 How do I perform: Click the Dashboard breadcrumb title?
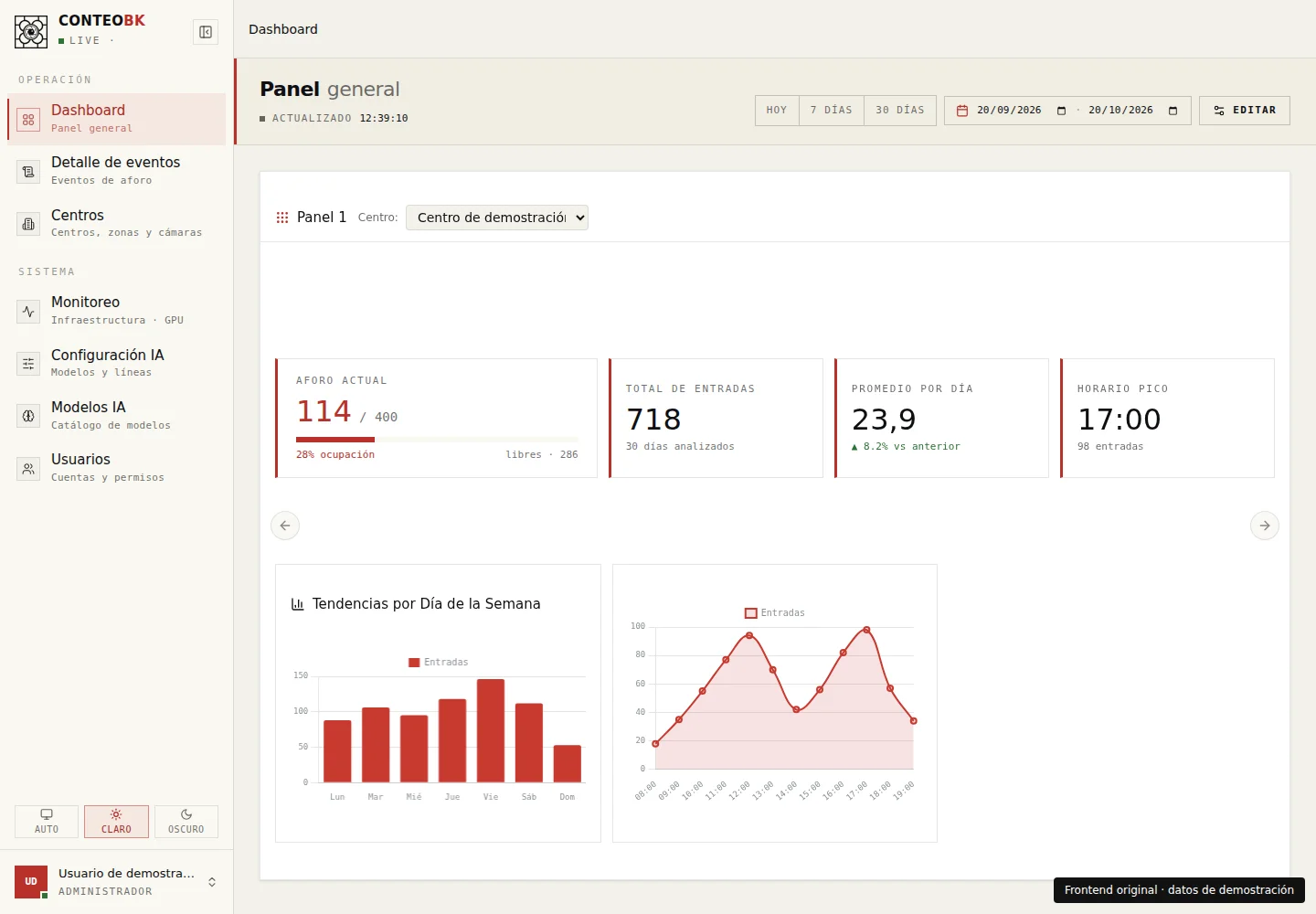click(283, 29)
